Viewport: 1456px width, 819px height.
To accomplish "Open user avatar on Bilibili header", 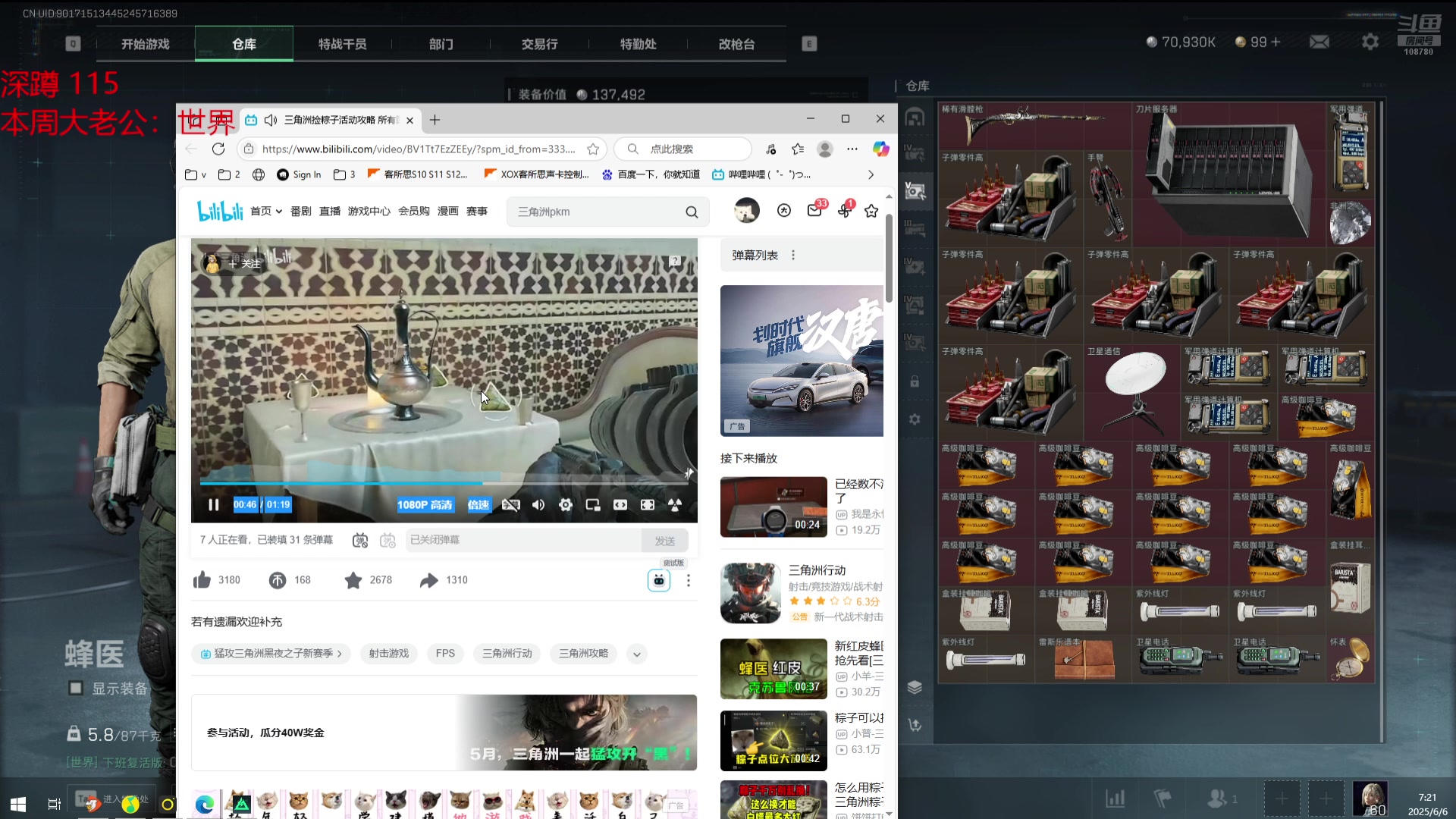I will [747, 211].
